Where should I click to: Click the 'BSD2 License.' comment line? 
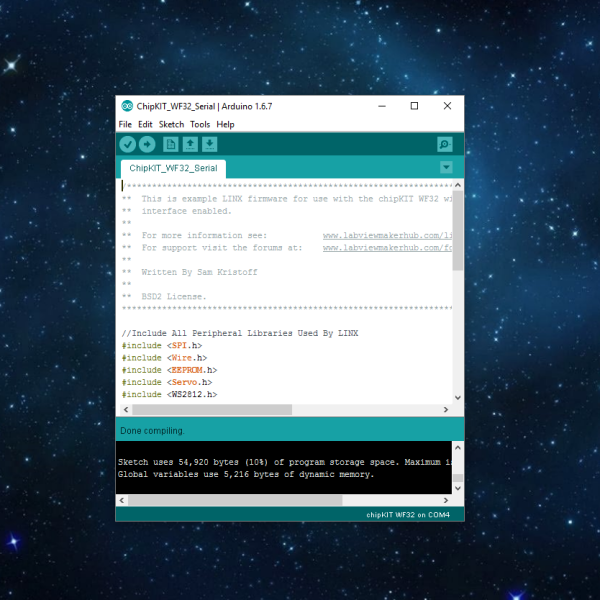click(164, 297)
